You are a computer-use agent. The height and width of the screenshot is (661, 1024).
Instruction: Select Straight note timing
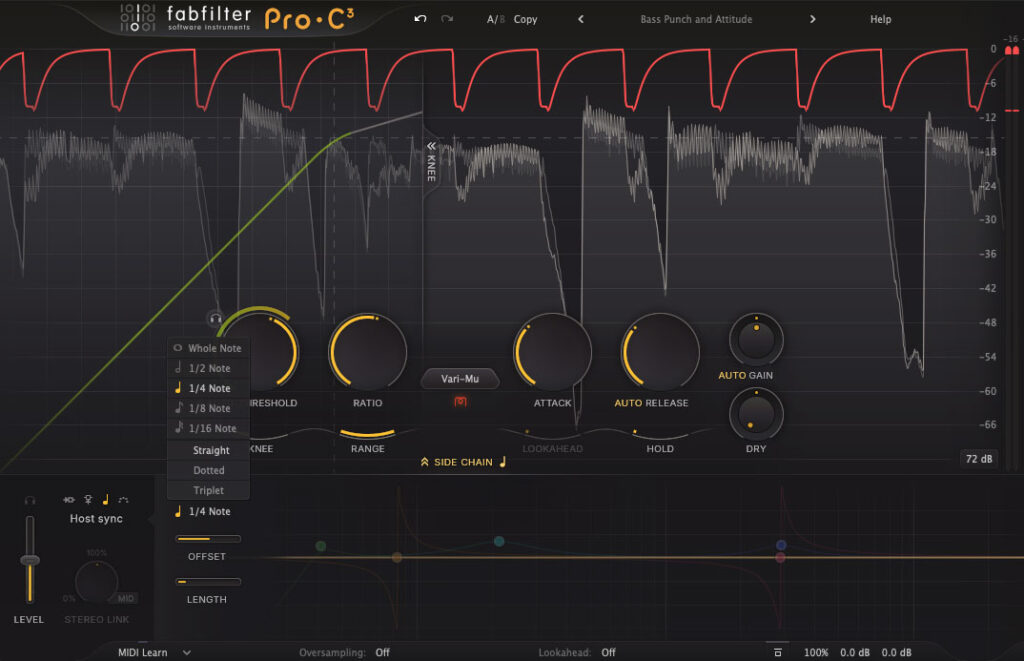(x=208, y=450)
